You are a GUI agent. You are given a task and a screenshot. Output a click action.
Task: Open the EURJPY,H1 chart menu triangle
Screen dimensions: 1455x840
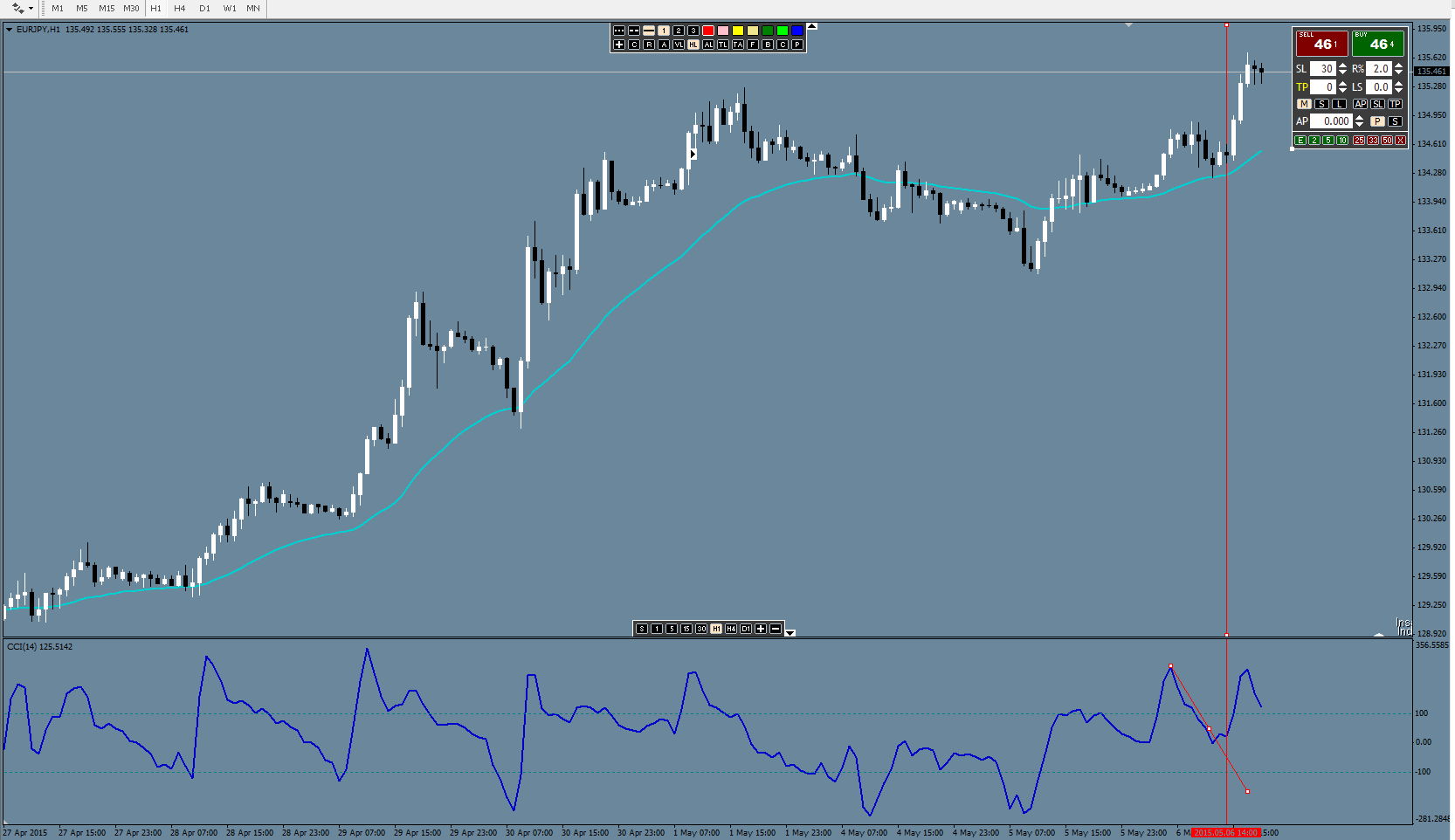click(x=9, y=30)
